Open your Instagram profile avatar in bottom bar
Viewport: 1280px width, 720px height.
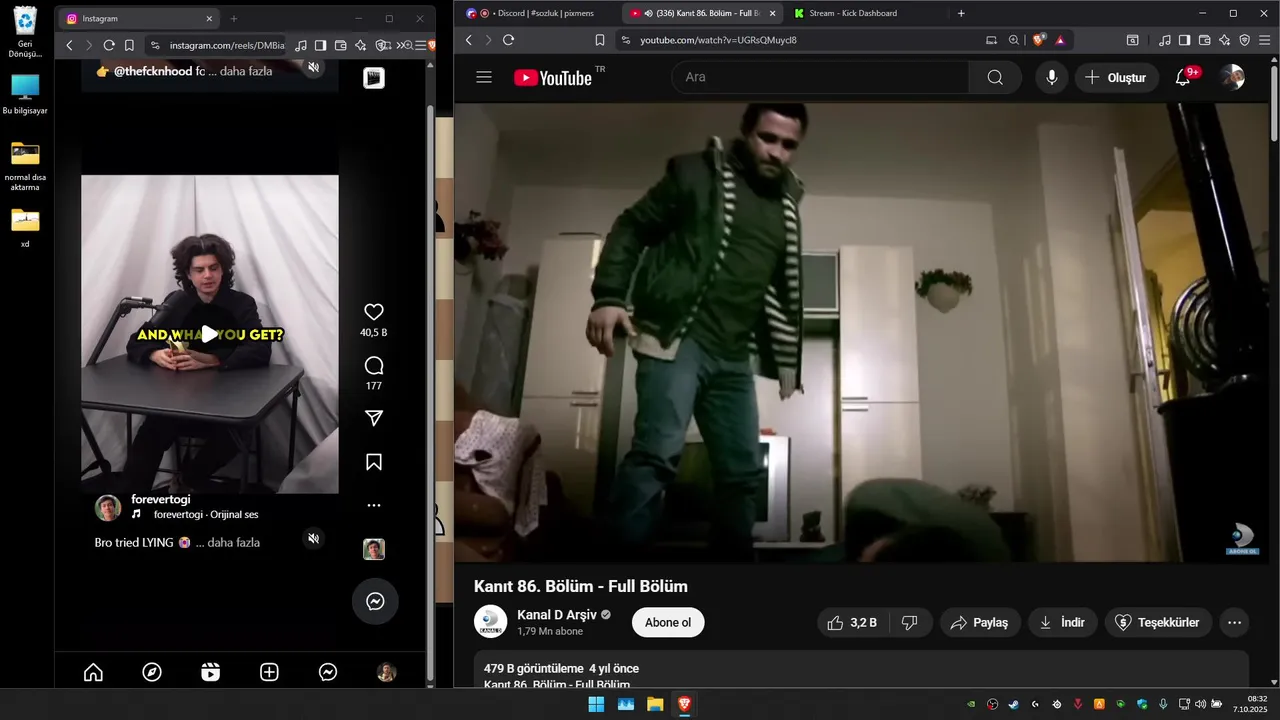pos(386,673)
